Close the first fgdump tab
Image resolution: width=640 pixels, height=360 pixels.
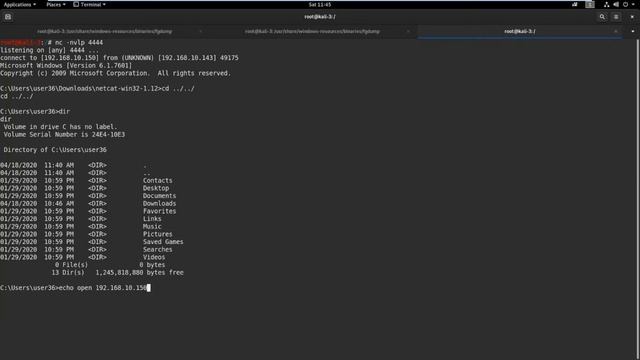pyautogui.click(x=200, y=31)
